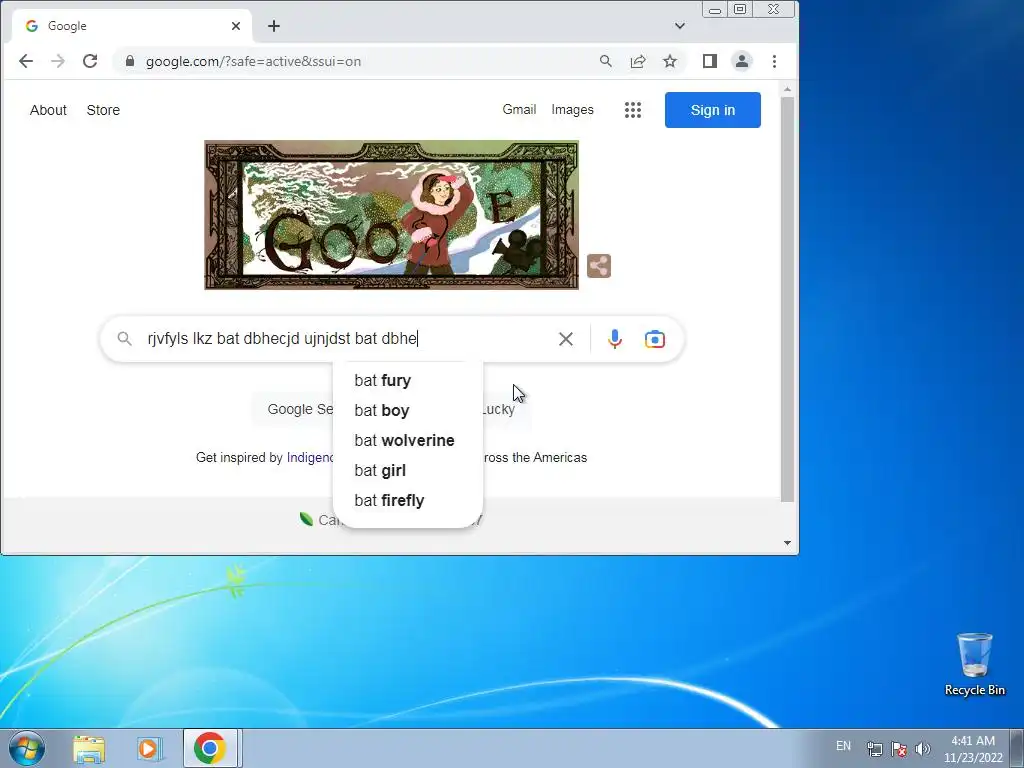Open the Images link

coord(572,110)
